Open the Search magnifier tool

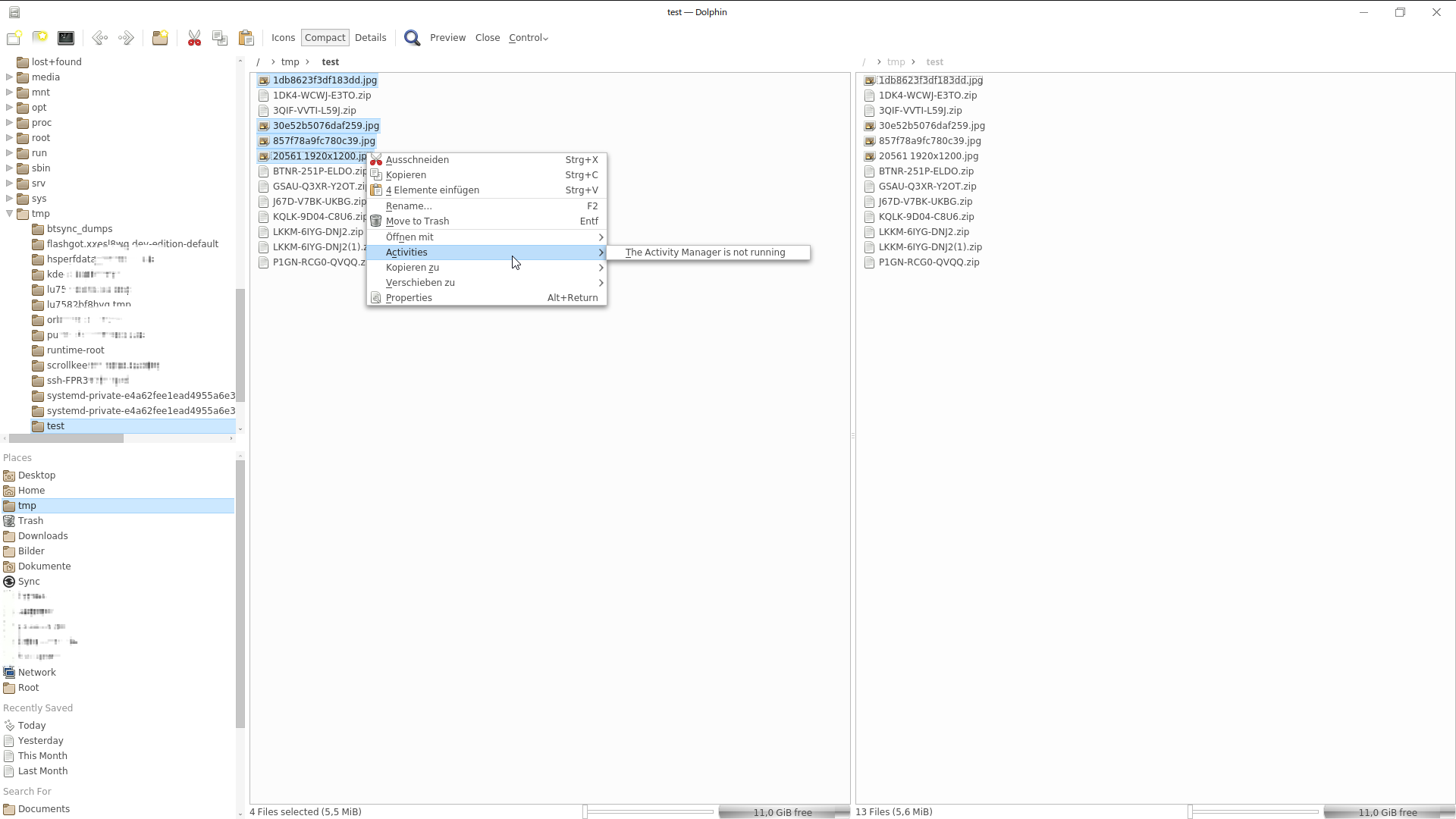tap(412, 38)
